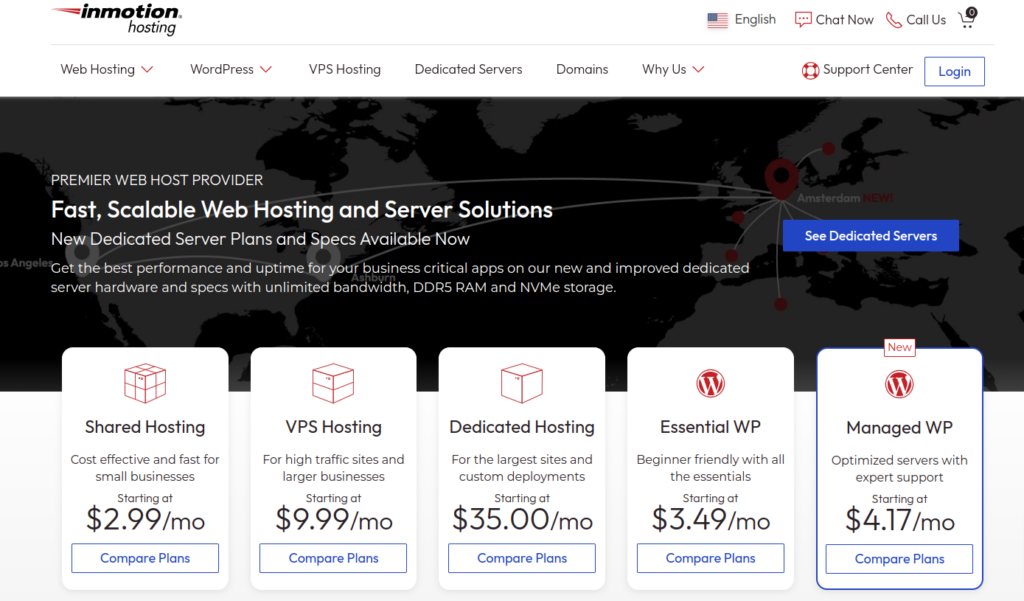Image resolution: width=1024 pixels, height=601 pixels.
Task: Click the $35.00/mo price
Action: click(x=522, y=520)
